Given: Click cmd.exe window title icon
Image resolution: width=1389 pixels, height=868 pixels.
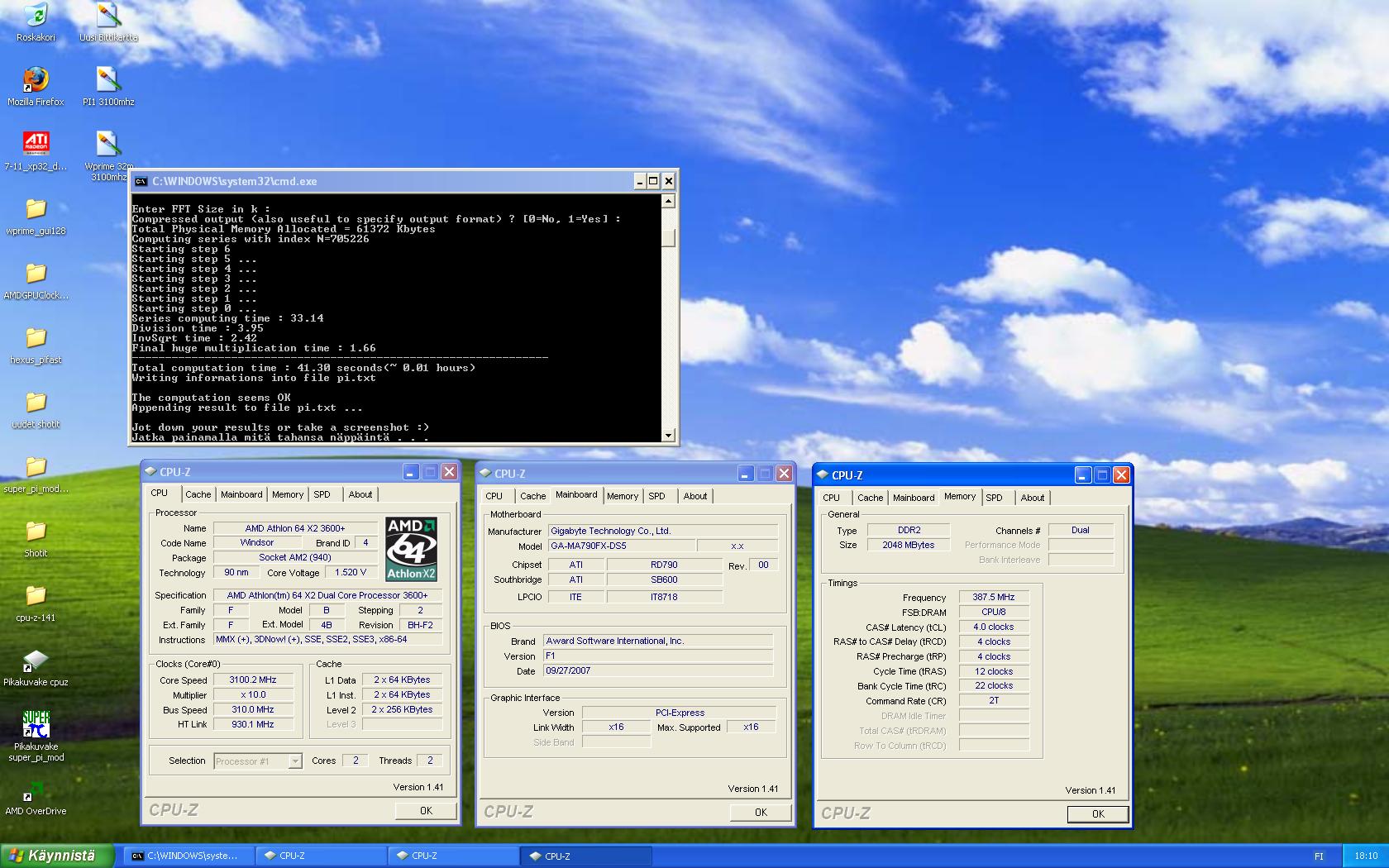Looking at the screenshot, I should [141, 182].
